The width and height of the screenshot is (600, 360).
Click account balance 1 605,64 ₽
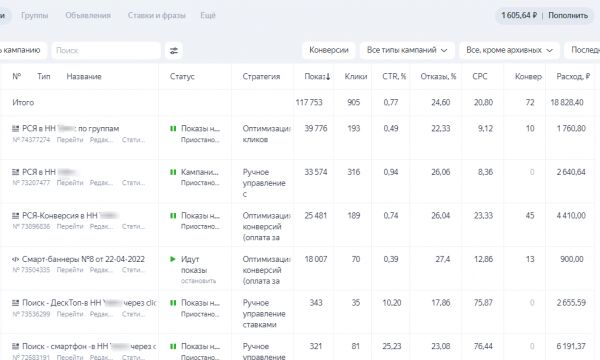coord(519,16)
